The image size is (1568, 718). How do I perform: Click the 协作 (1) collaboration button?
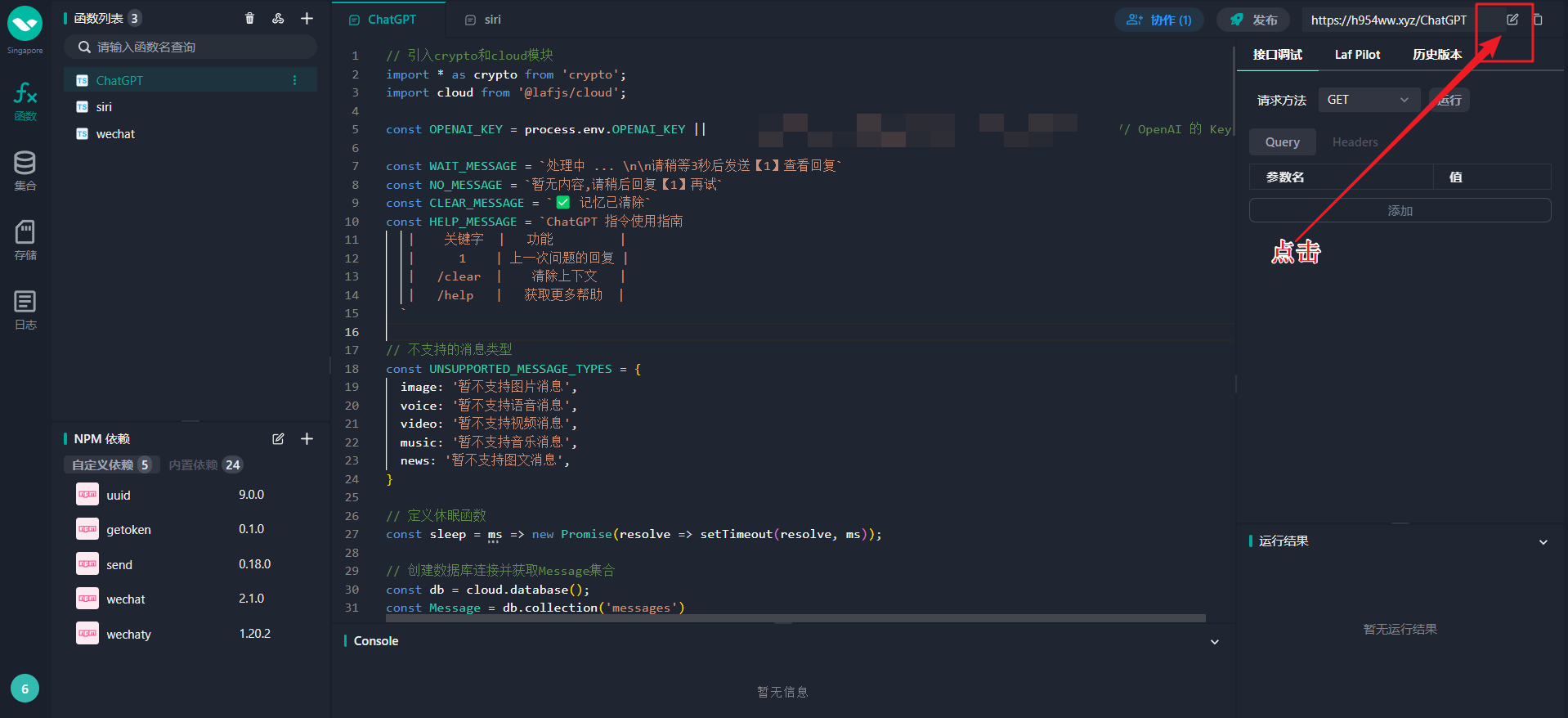1158,20
